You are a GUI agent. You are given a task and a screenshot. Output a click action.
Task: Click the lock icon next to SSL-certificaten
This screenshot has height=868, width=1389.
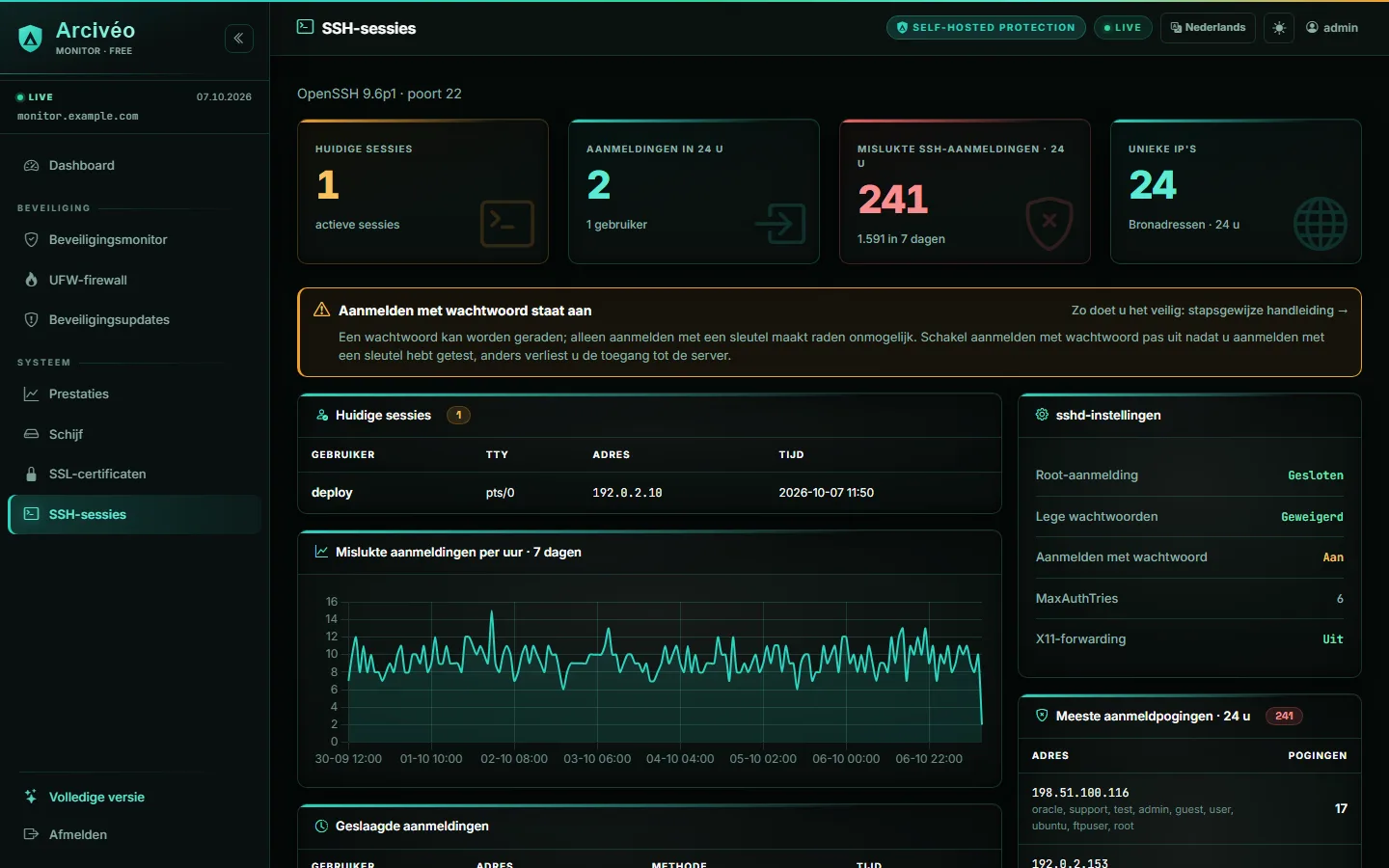31,475
